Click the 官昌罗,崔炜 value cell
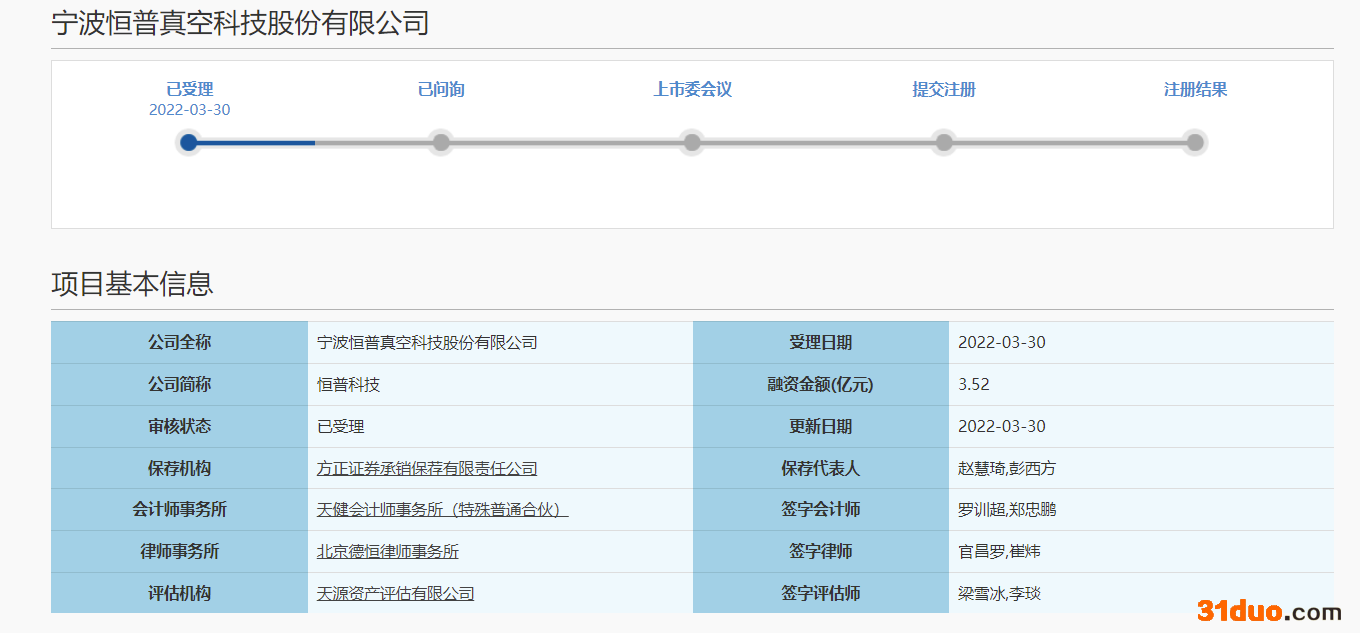The height and width of the screenshot is (633, 1360). click(1141, 552)
